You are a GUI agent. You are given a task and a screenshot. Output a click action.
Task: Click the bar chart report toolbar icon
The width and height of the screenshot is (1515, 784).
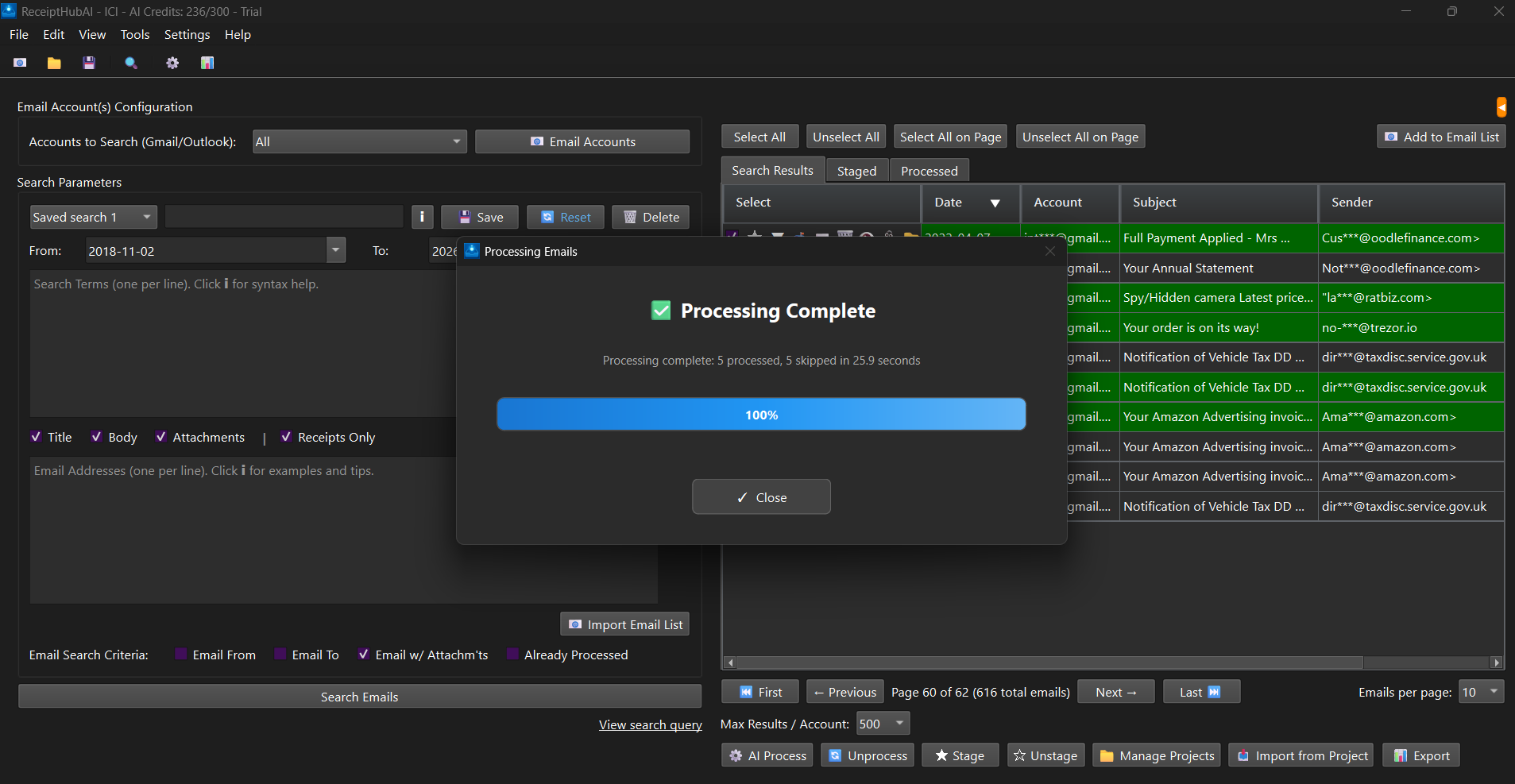[x=207, y=63]
